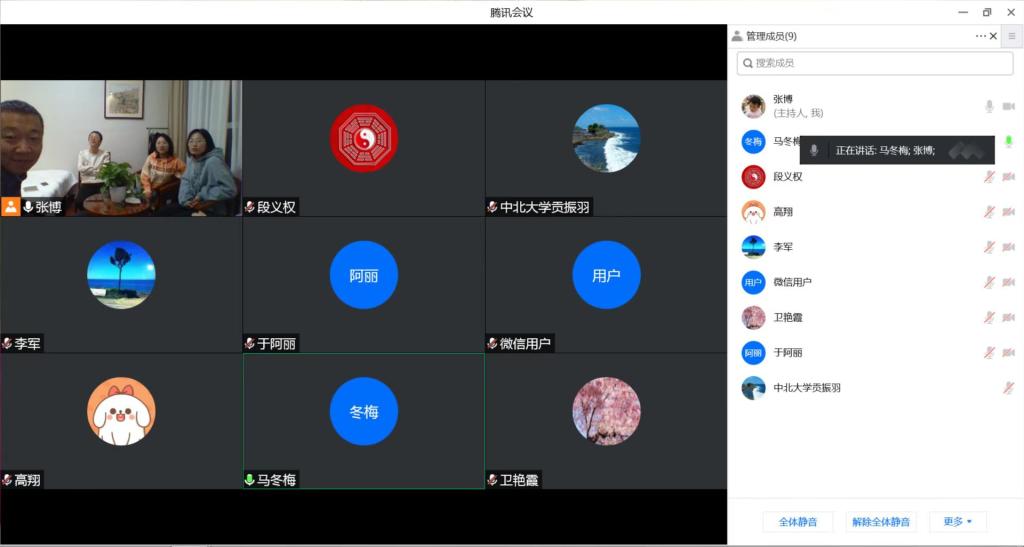Toggle 张博's camera icon in member list
The width and height of the screenshot is (1024, 547).
[x=1008, y=106]
